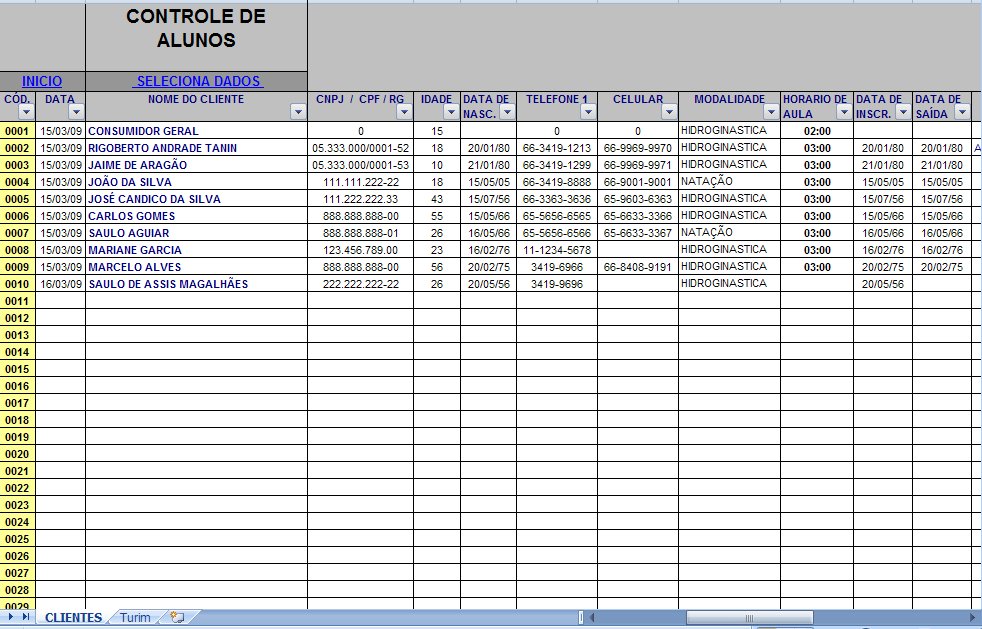Open the DATA column filter dropdown
This screenshot has height=629, width=982.
(76, 112)
